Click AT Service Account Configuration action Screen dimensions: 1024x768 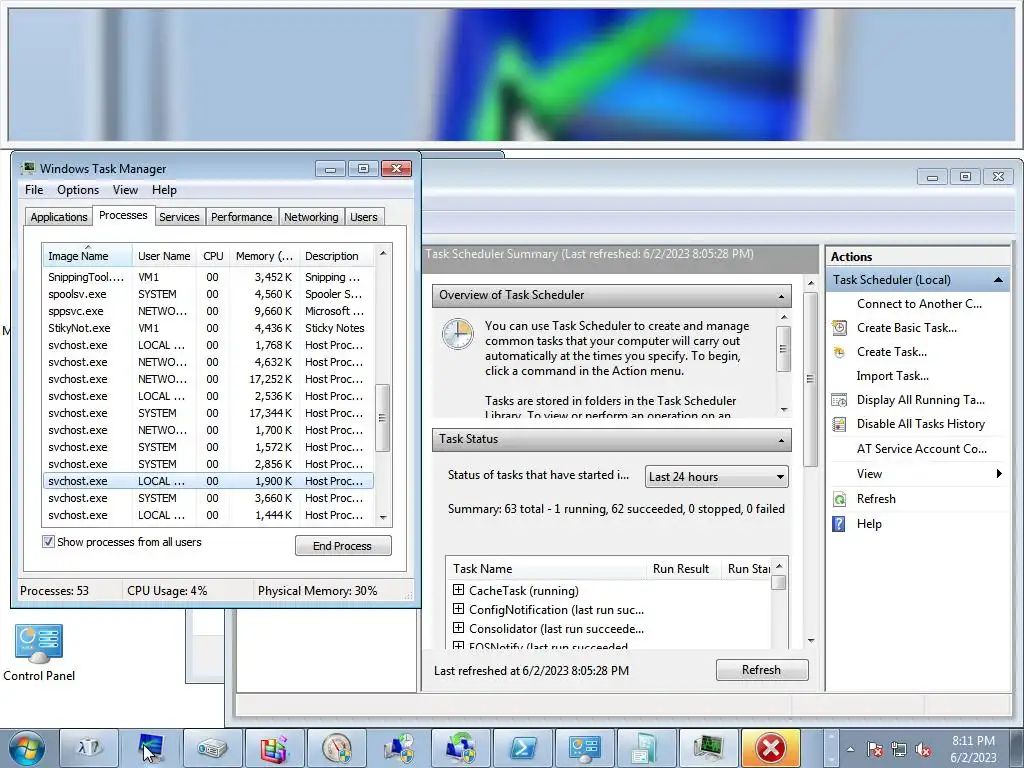pyautogui.click(x=921, y=449)
